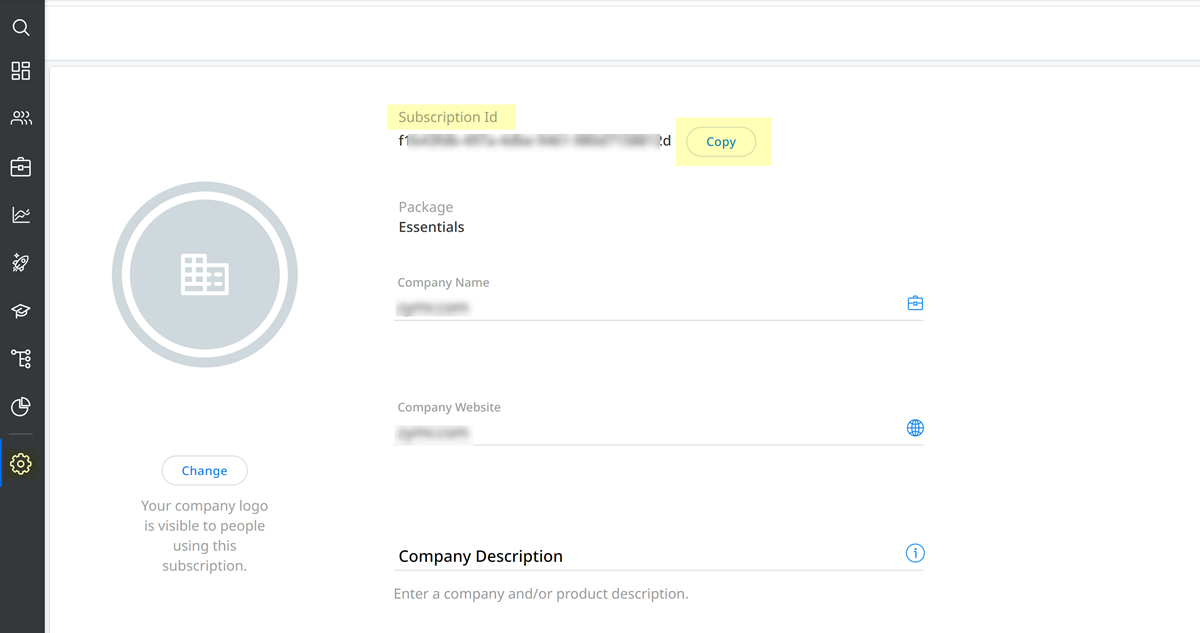1200x633 pixels.
Task: Open the dashboard grid icon in sidebar
Action: [21, 71]
